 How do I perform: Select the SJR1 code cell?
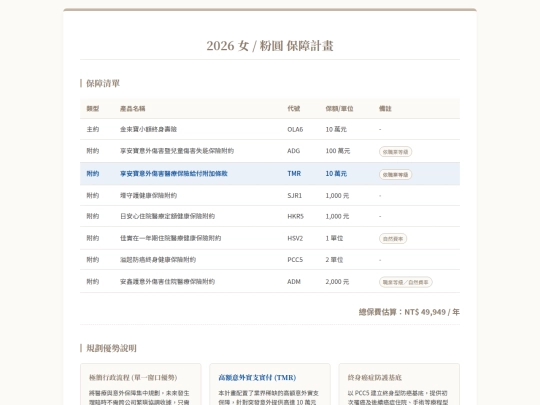(294, 196)
